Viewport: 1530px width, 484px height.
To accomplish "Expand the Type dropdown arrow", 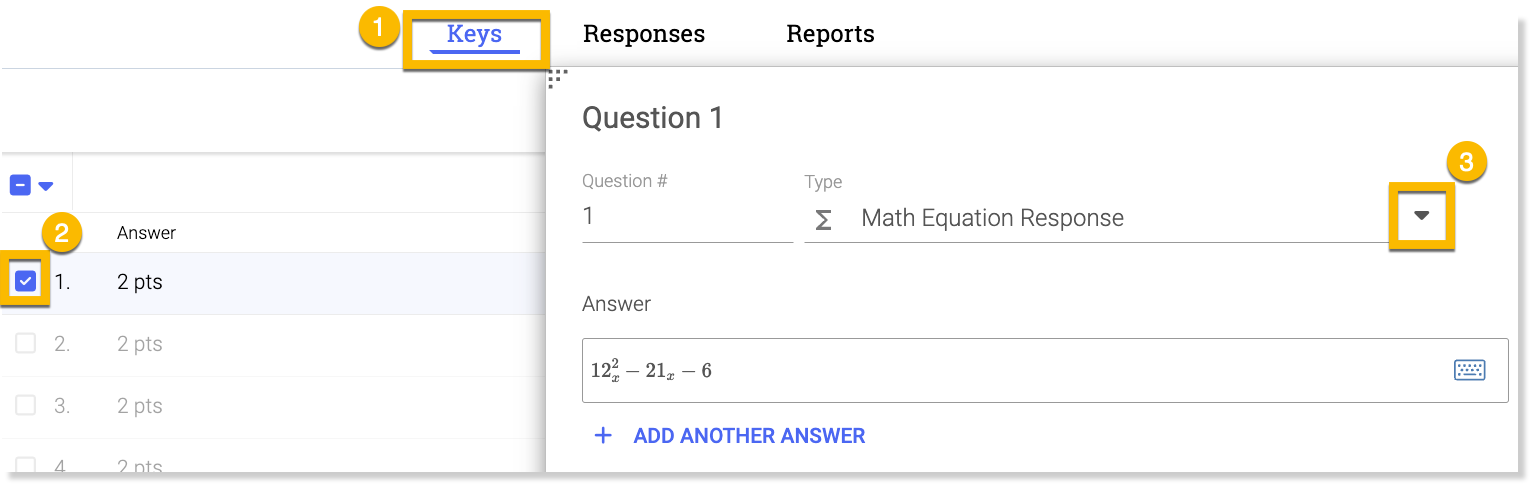I will (1421, 216).
